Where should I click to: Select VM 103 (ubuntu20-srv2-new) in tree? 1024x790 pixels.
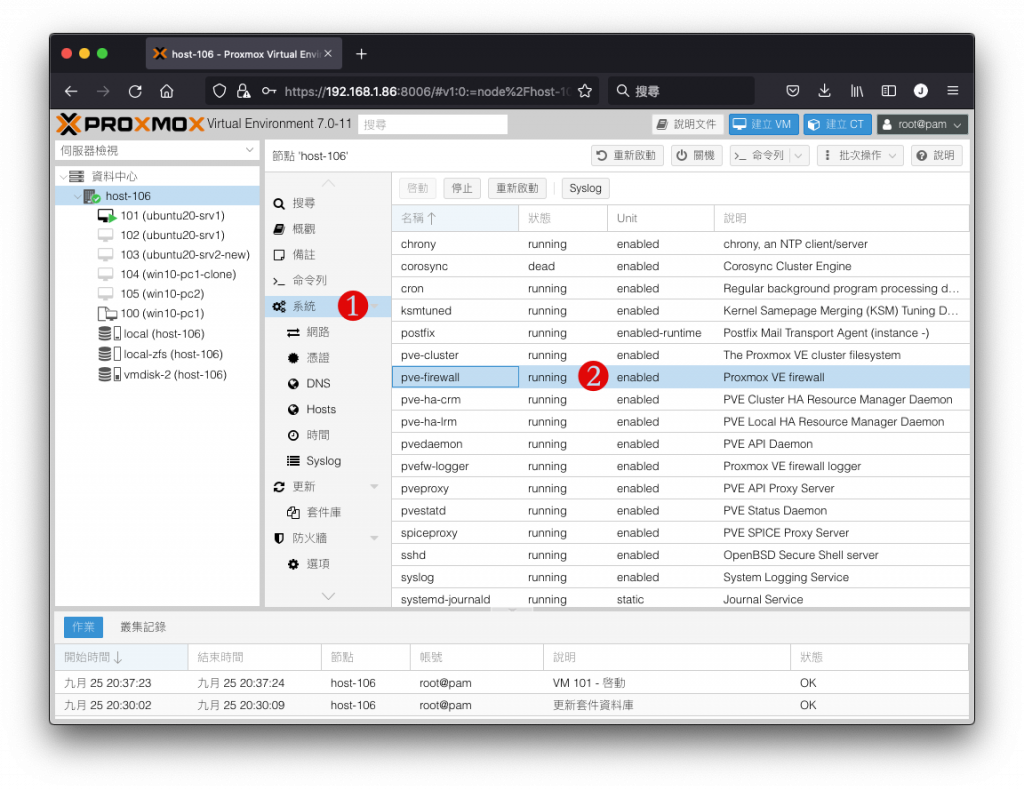[x=185, y=255]
